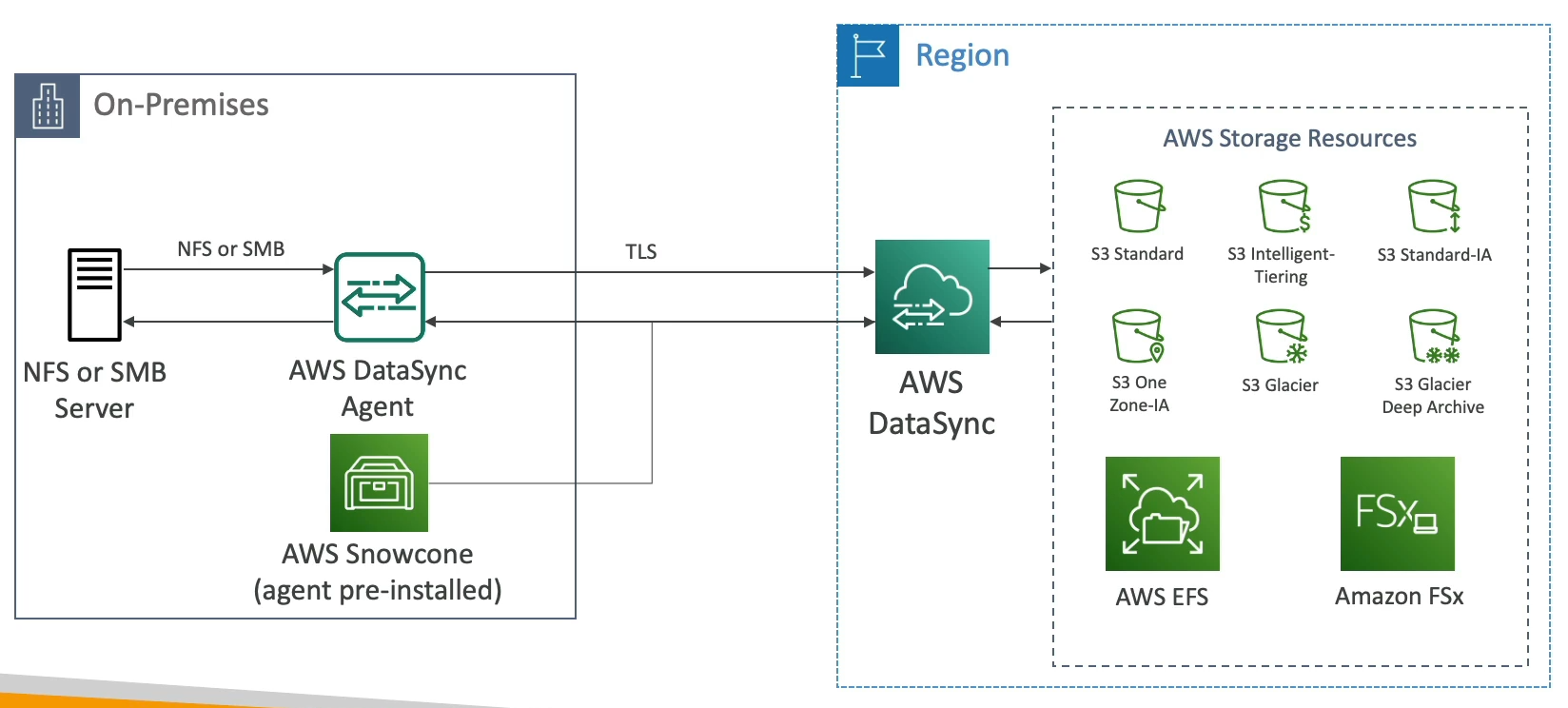The image size is (1568, 708).
Task: Select the AWS DataSync Agent icon
Action: (379, 297)
